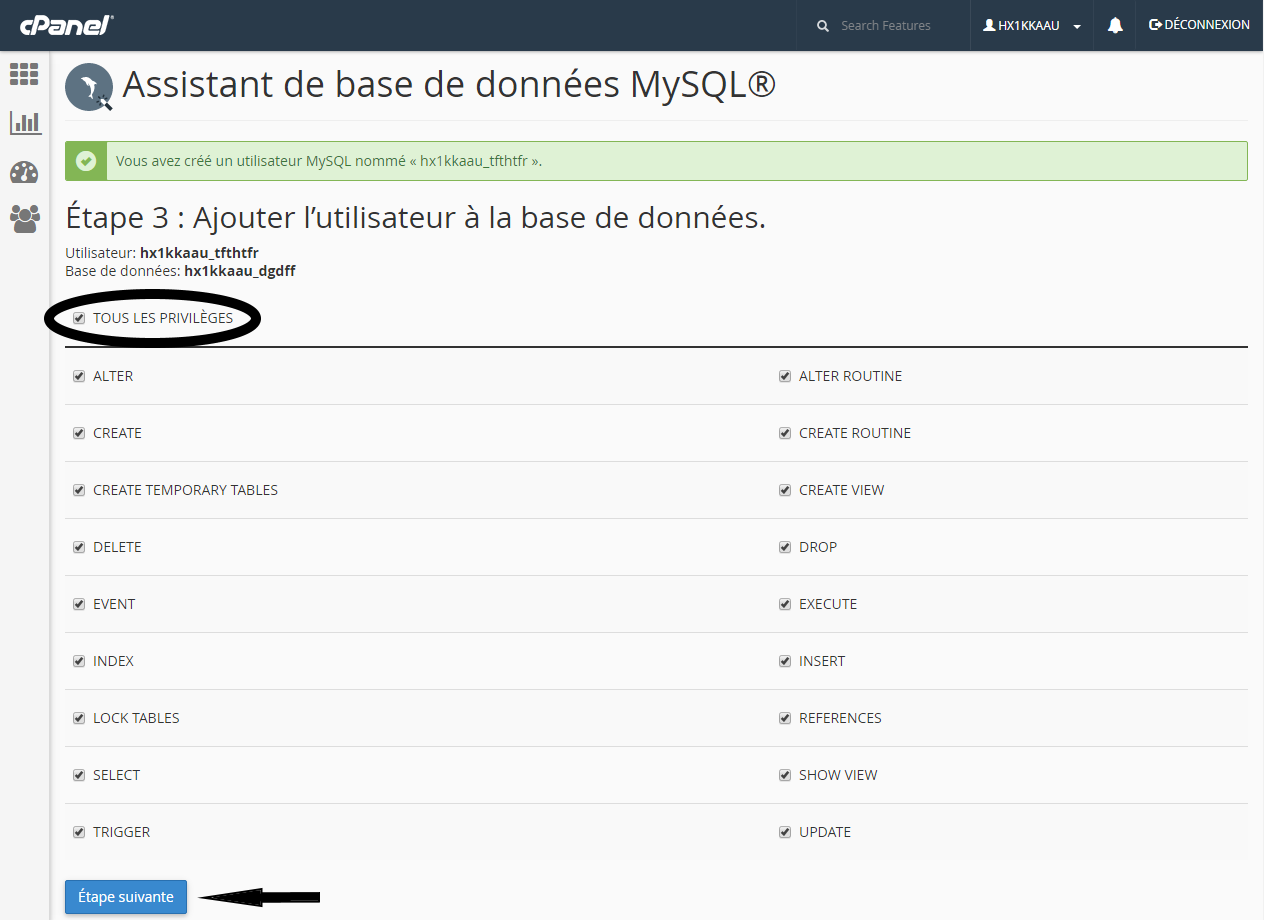Uncheck the INSERT privilege

(x=785, y=662)
